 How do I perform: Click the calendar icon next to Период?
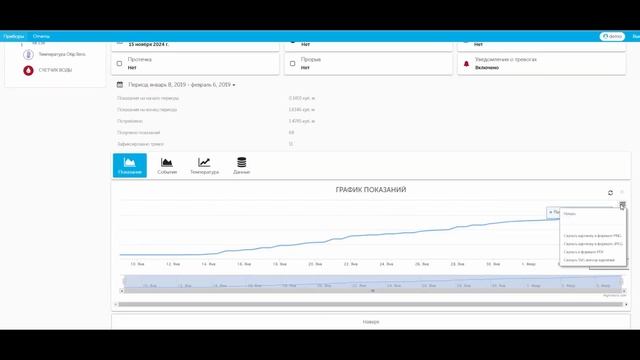(x=120, y=84)
